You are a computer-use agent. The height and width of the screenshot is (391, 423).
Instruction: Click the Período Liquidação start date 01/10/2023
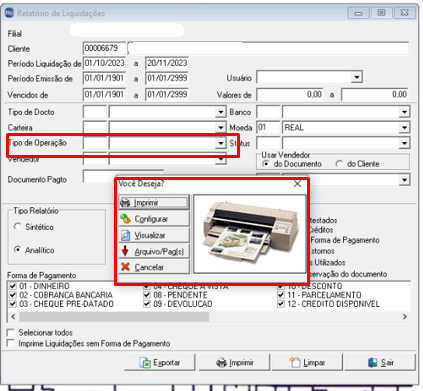[x=104, y=63]
